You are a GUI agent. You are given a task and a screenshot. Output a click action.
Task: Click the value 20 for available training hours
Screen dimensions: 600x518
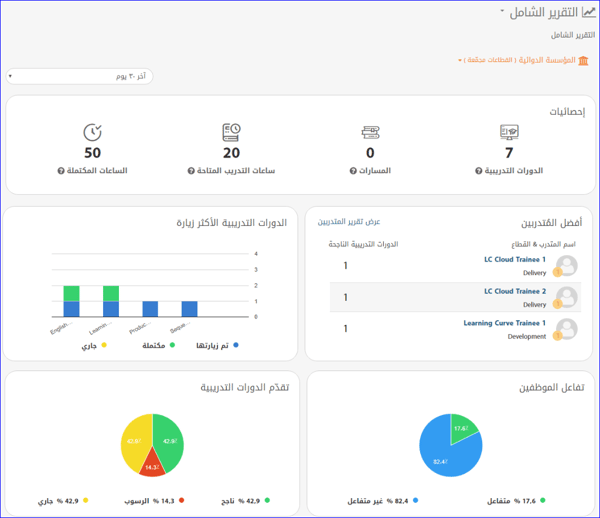(x=232, y=153)
